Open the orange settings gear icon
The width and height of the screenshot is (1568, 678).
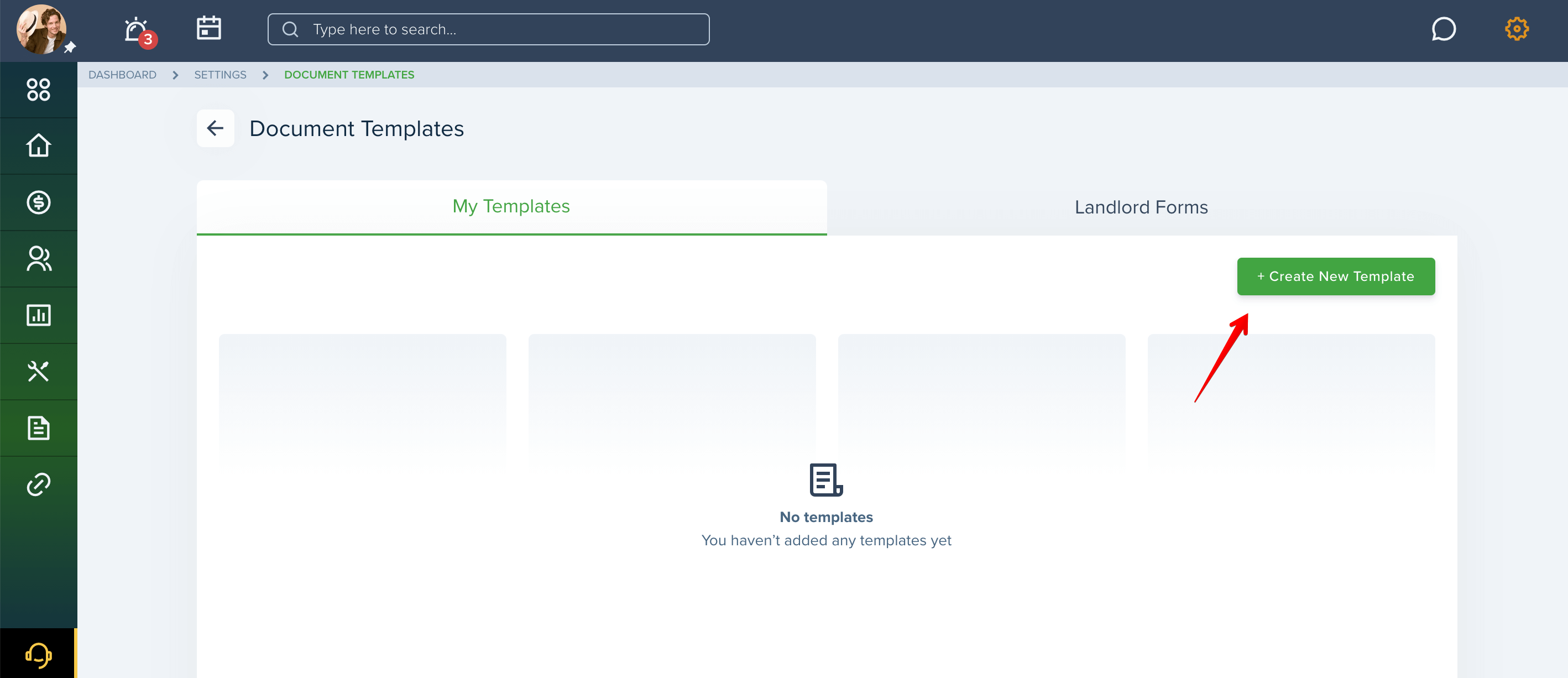click(x=1516, y=29)
